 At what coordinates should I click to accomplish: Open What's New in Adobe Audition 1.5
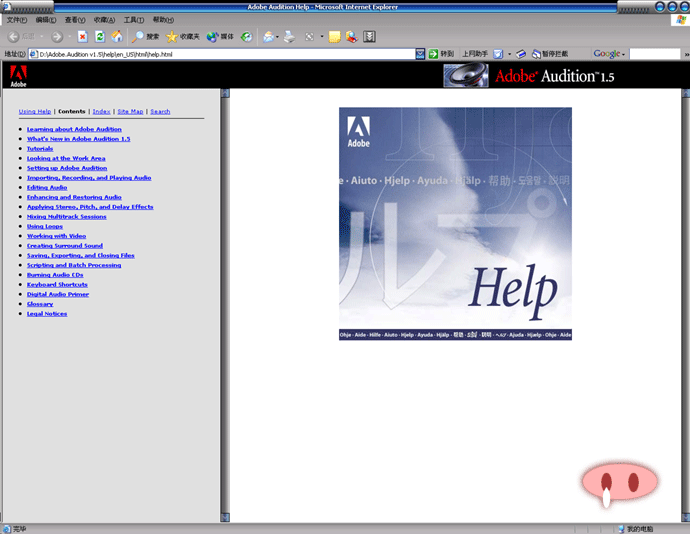point(78,139)
